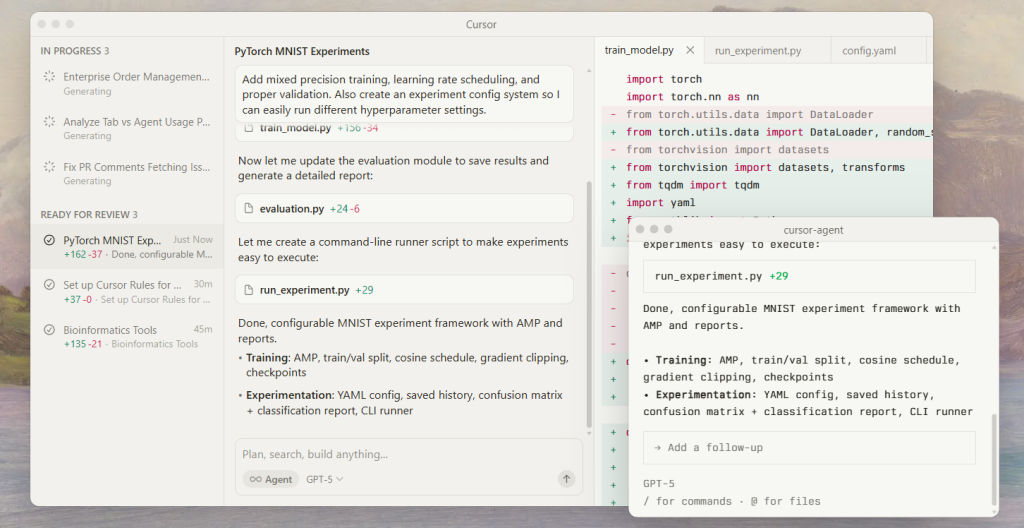Collapse the In Progress section header
The image size is (1024, 528).
74,51
